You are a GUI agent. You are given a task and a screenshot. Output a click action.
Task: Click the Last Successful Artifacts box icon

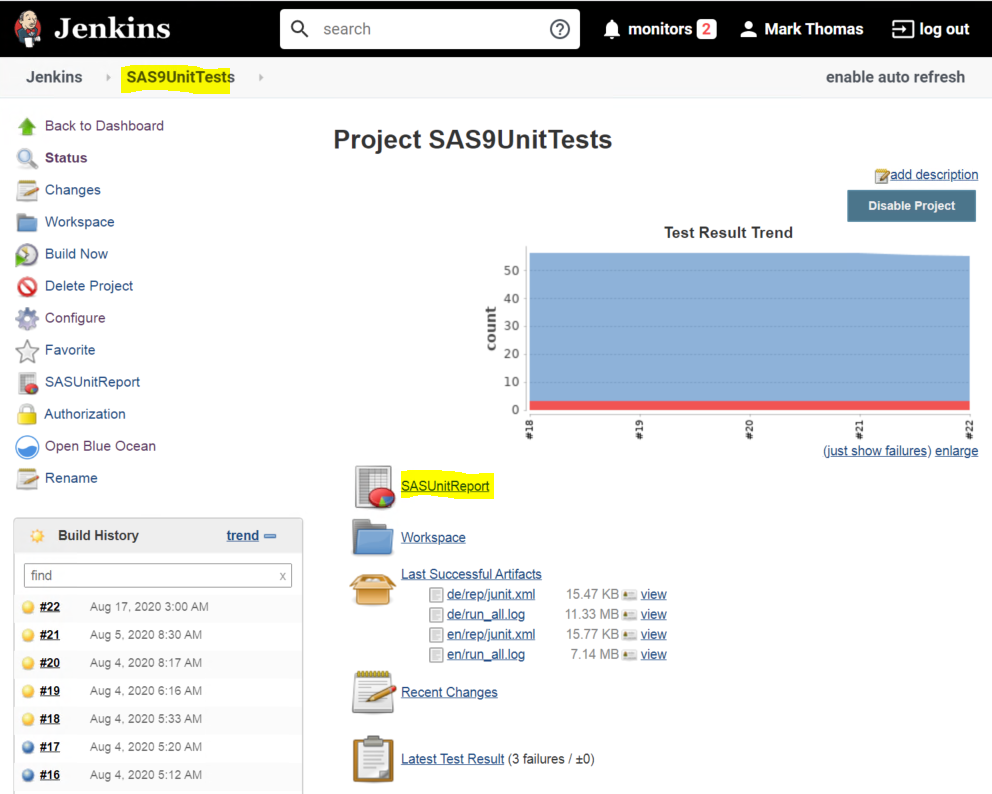(x=372, y=588)
